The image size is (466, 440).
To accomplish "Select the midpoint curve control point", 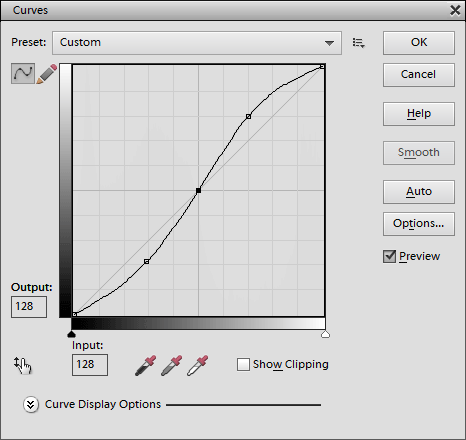I will [198, 191].
